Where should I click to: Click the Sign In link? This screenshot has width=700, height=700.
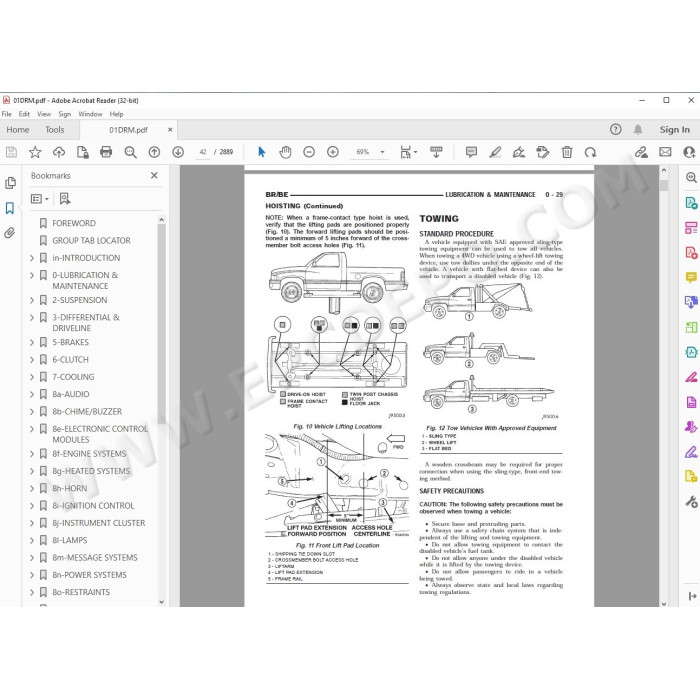pos(675,130)
